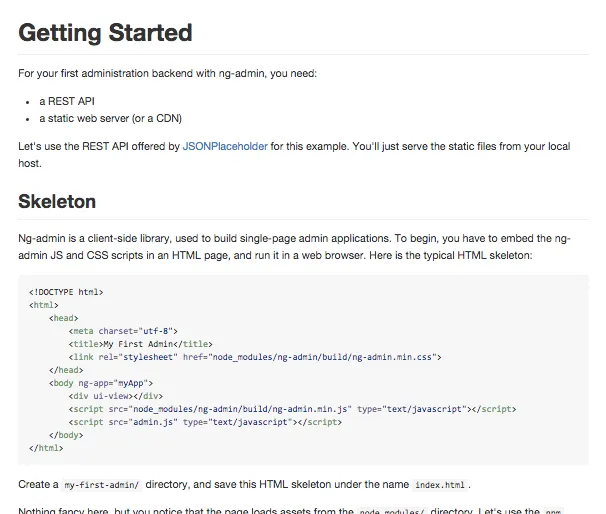Click the my-first-admin/ inline code text
The image size is (606, 514).
tap(101, 485)
